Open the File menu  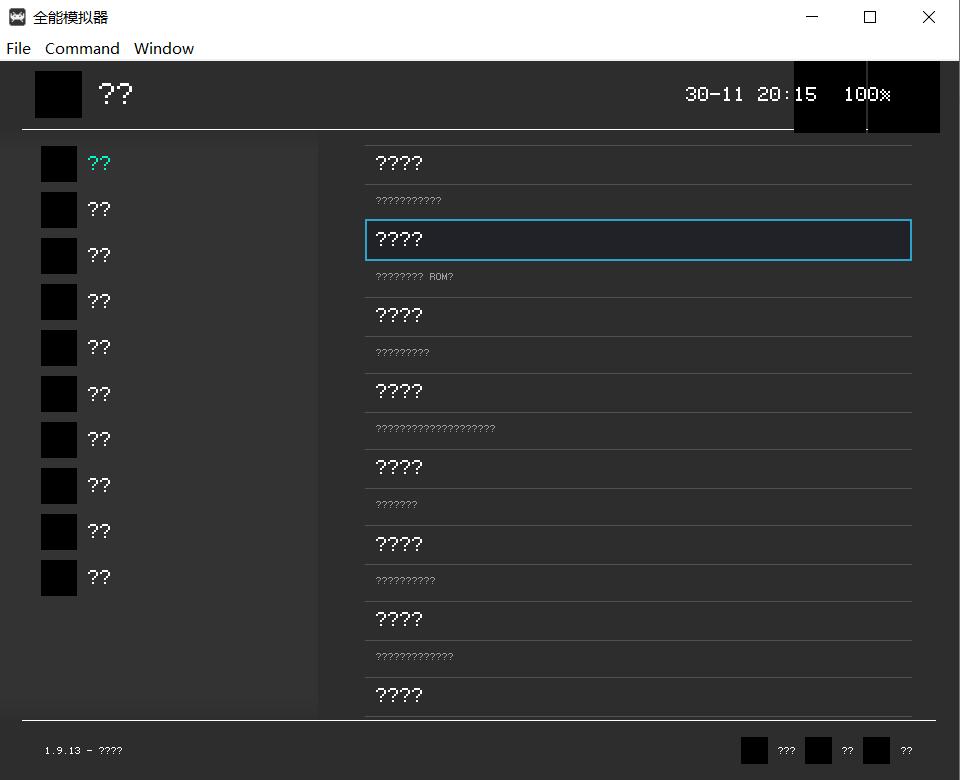[18, 48]
